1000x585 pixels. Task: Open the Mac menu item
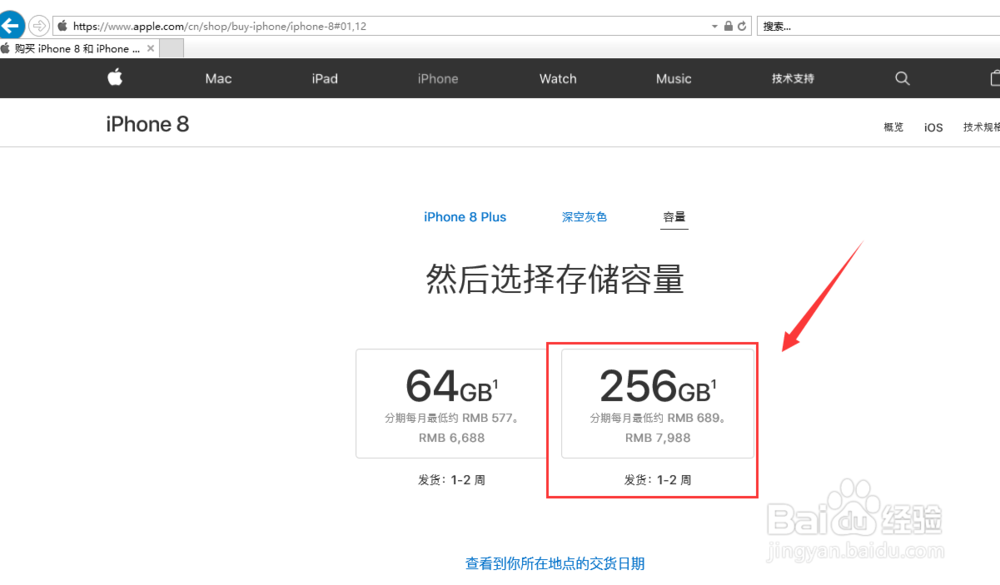(218, 78)
